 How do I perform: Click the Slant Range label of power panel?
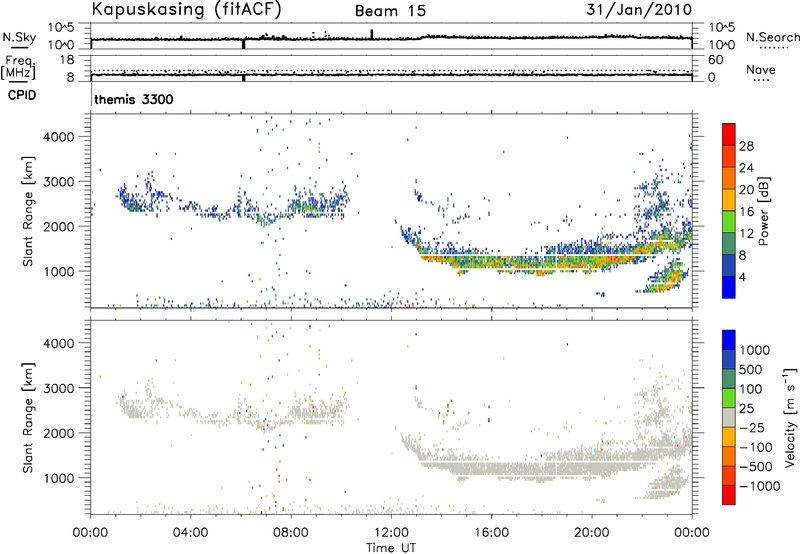pos(28,211)
